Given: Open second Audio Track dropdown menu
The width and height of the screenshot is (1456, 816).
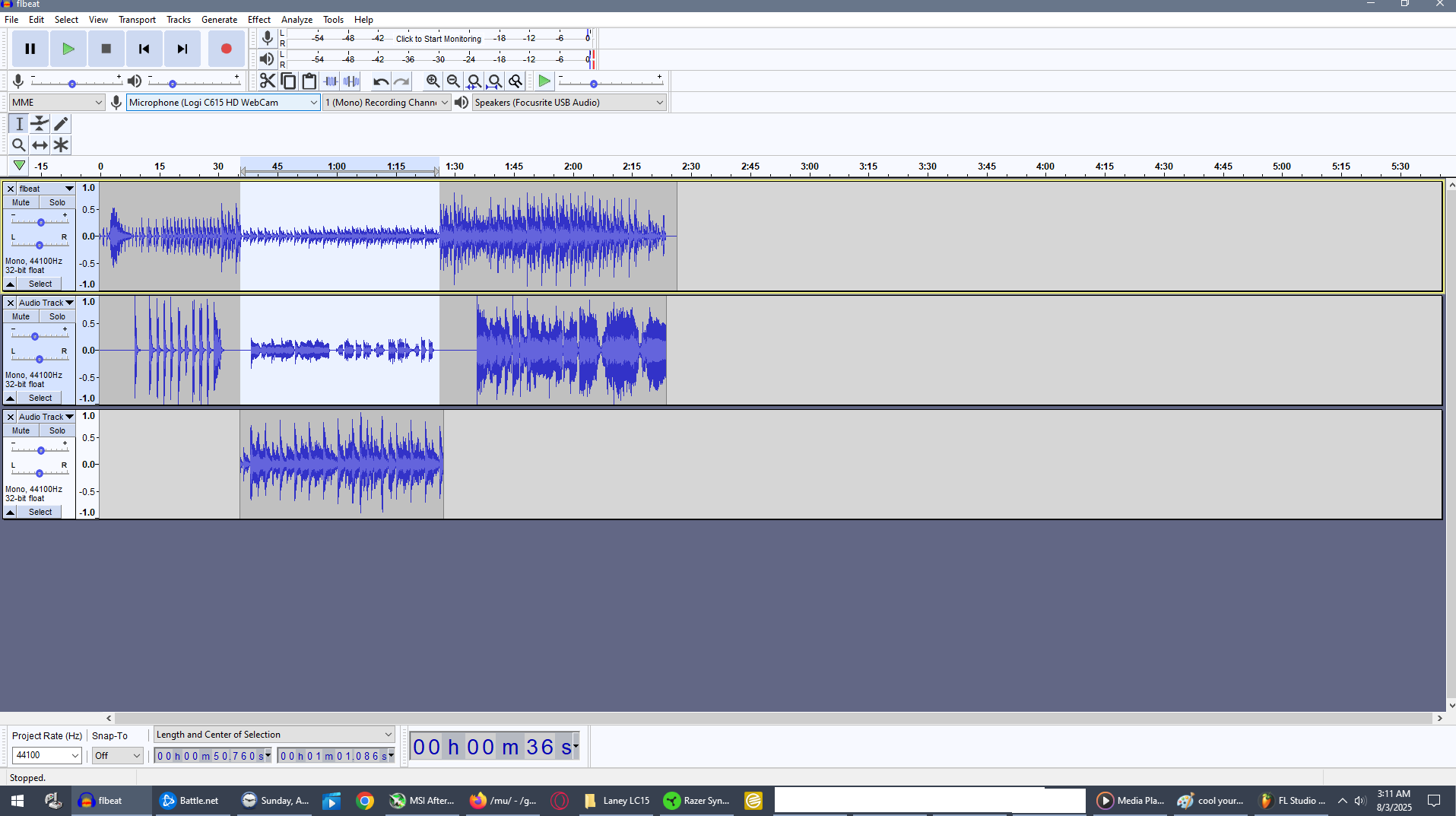Looking at the screenshot, I should click(x=46, y=303).
